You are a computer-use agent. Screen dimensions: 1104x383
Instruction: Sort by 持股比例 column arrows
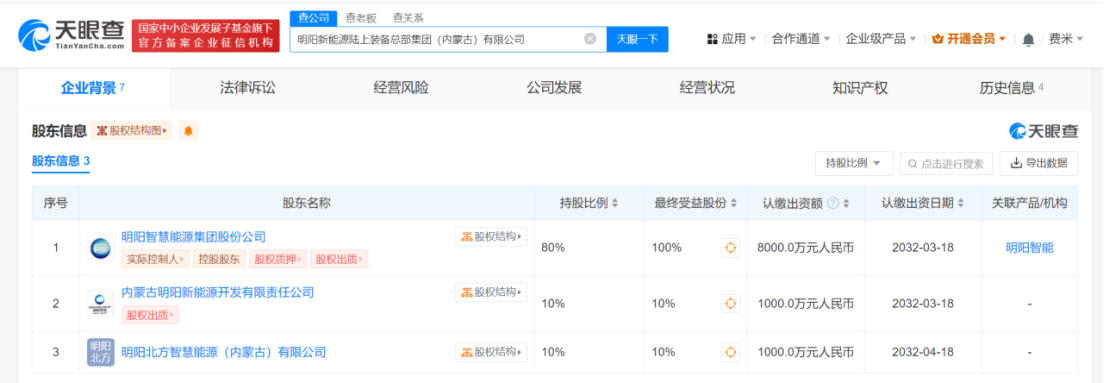click(615, 203)
